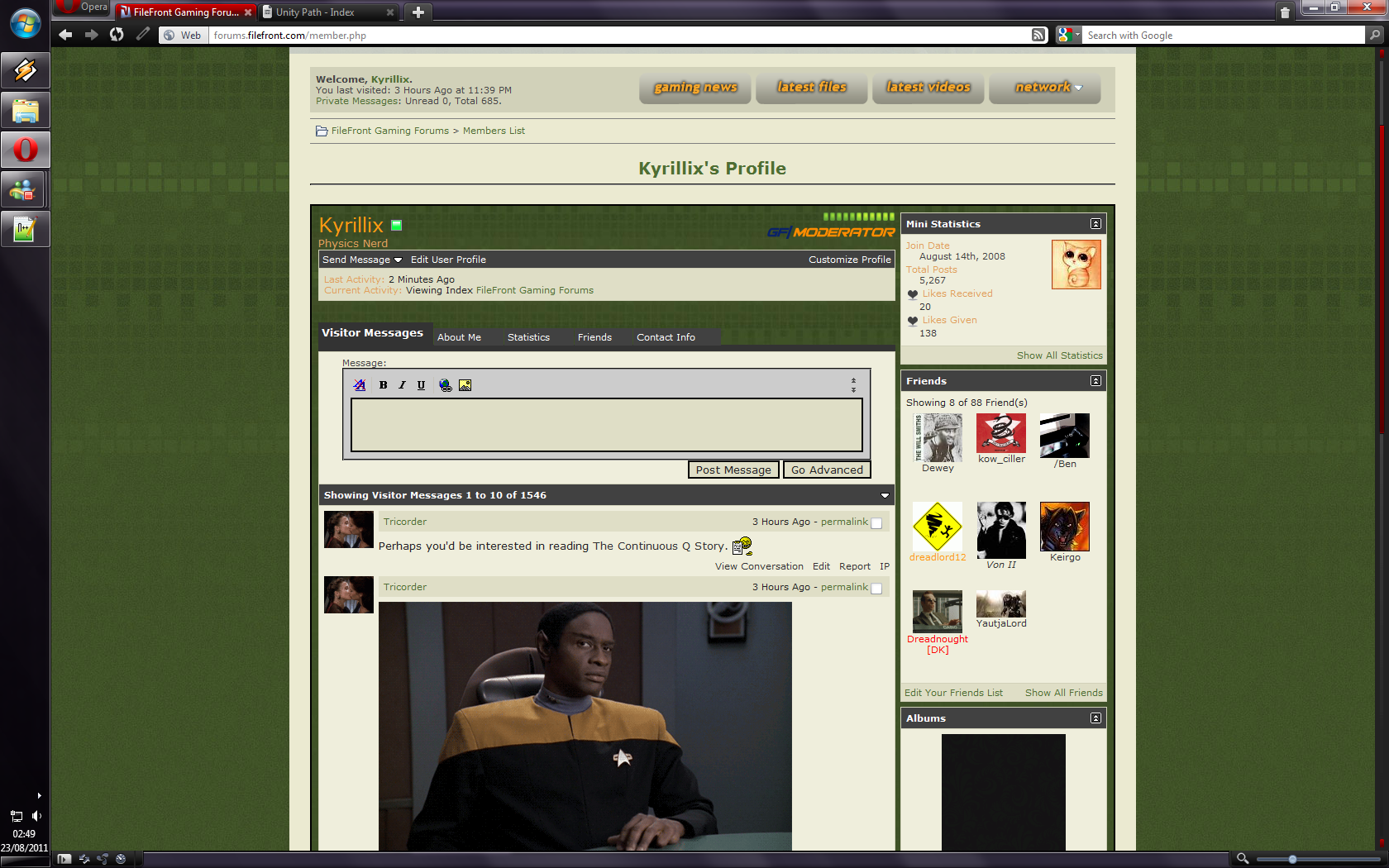Screen dimensions: 1389x868
Task: Go forward with the browser forward arrow
Action: [x=92, y=35]
